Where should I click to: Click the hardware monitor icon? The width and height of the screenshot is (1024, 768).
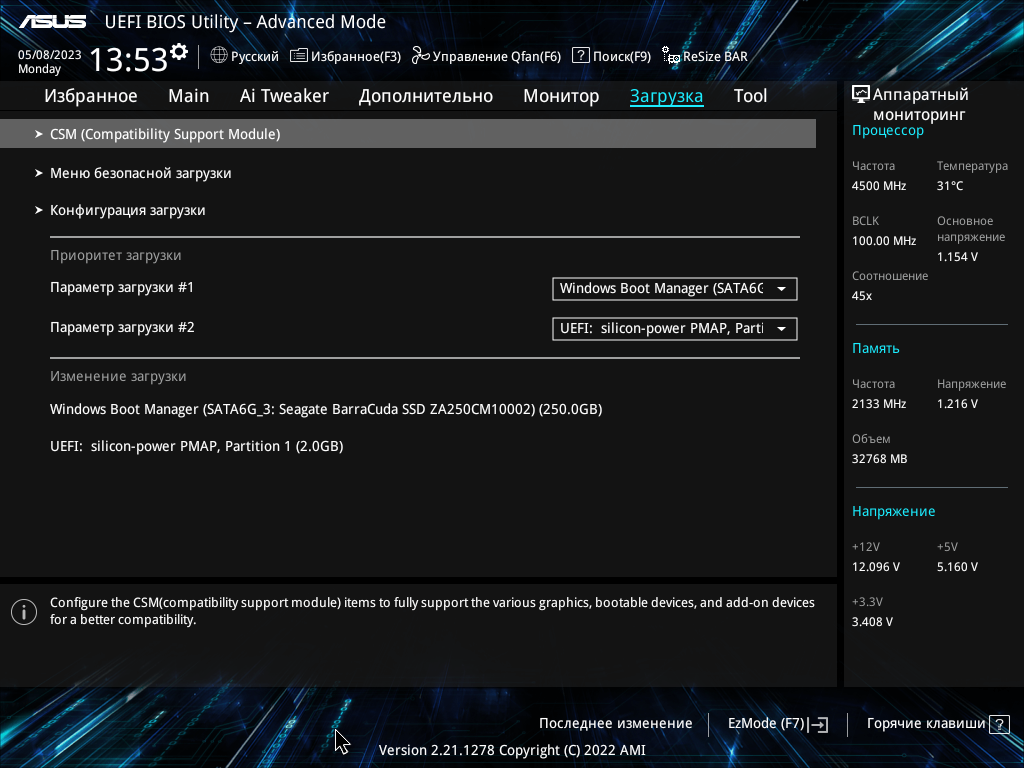(x=860, y=95)
